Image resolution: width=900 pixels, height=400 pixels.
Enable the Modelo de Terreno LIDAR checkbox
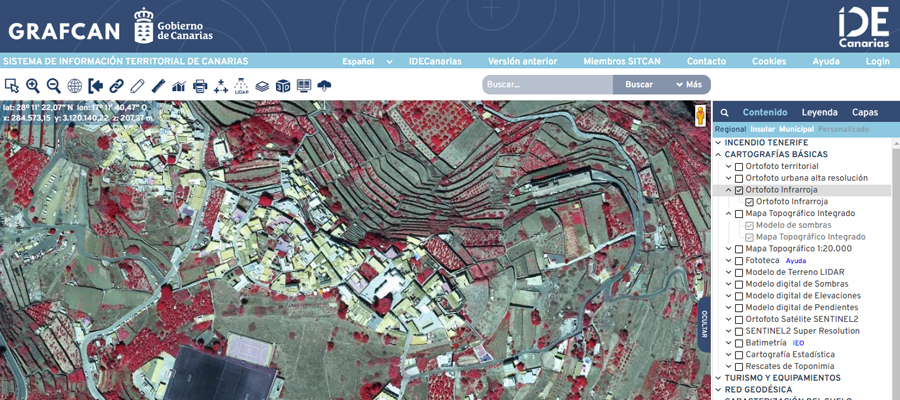click(x=739, y=273)
